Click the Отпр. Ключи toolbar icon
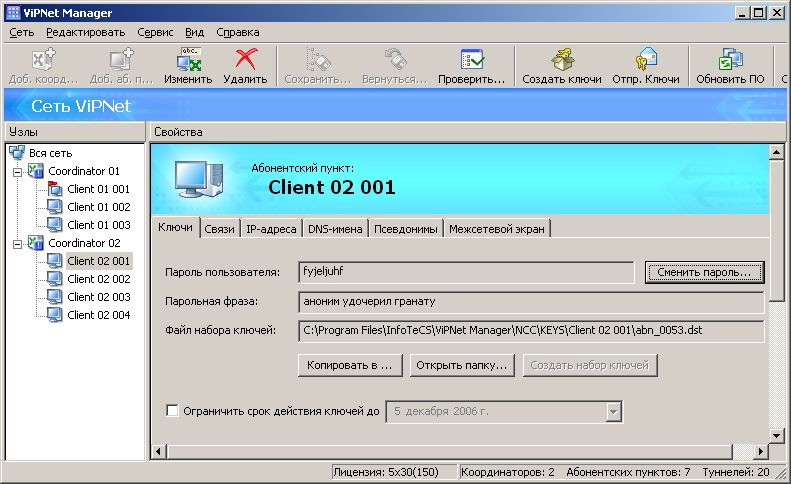 (646, 59)
